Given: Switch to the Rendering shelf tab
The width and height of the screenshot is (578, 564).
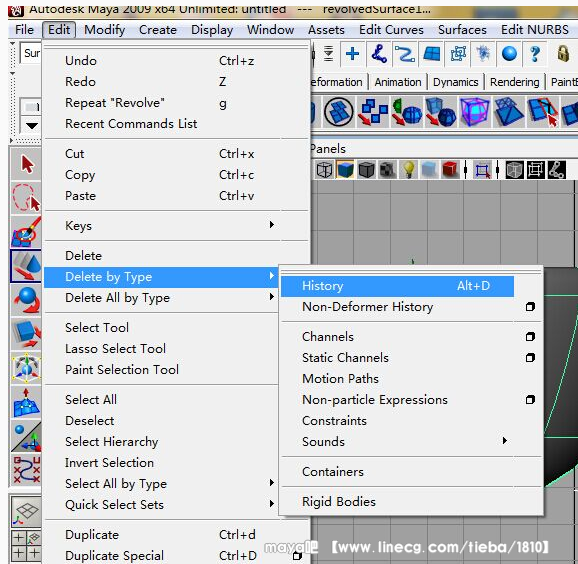Looking at the screenshot, I should point(515,82).
